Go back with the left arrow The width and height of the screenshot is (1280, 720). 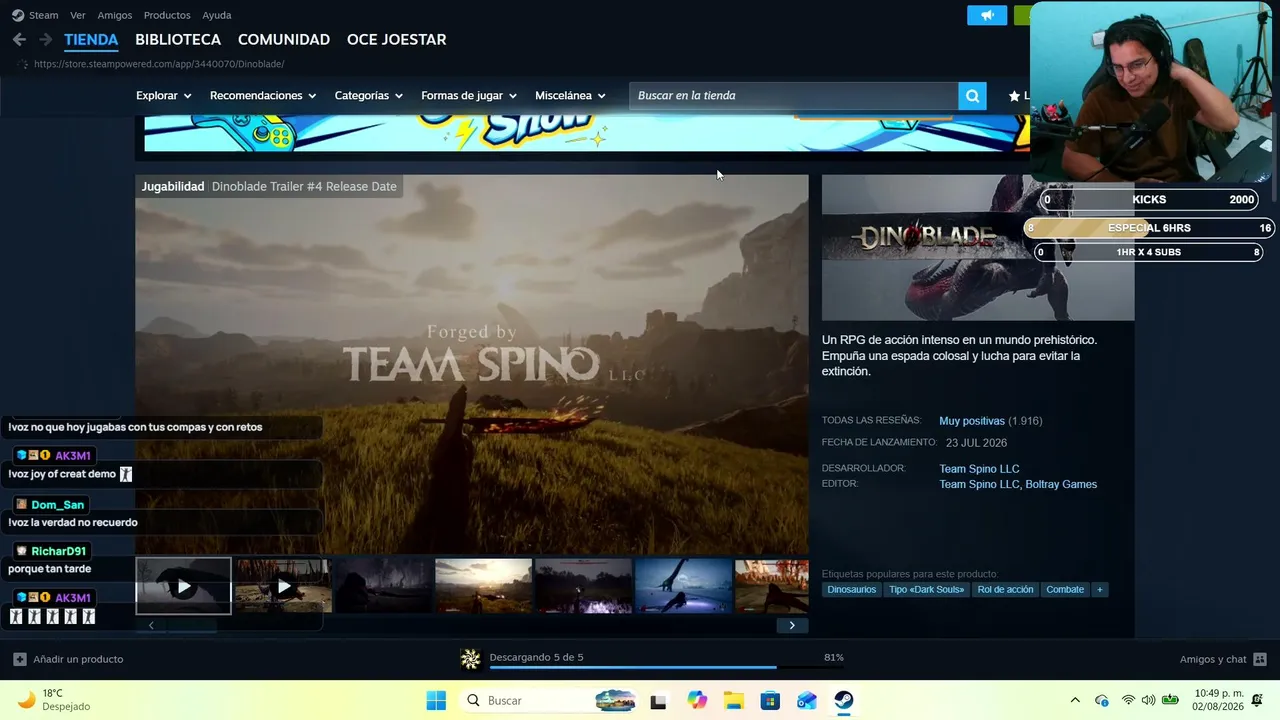coord(19,40)
